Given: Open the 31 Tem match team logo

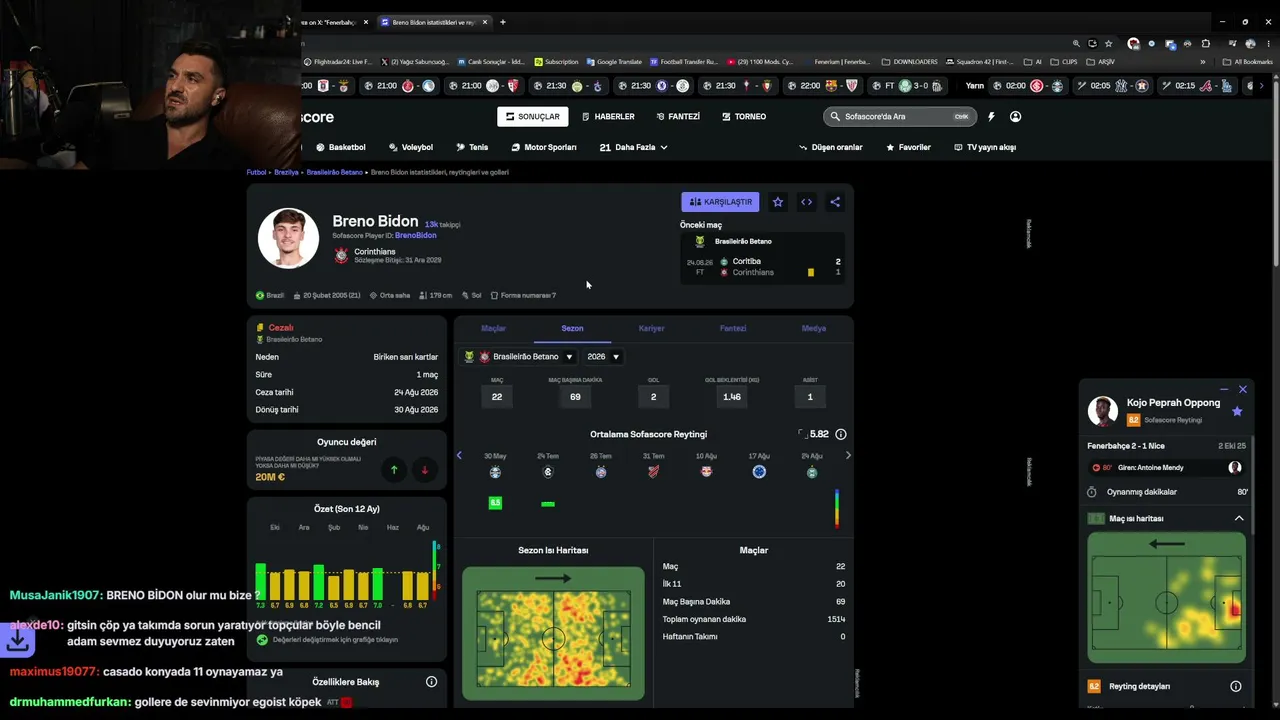Looking at the screenshot, I should coord(654,472).
